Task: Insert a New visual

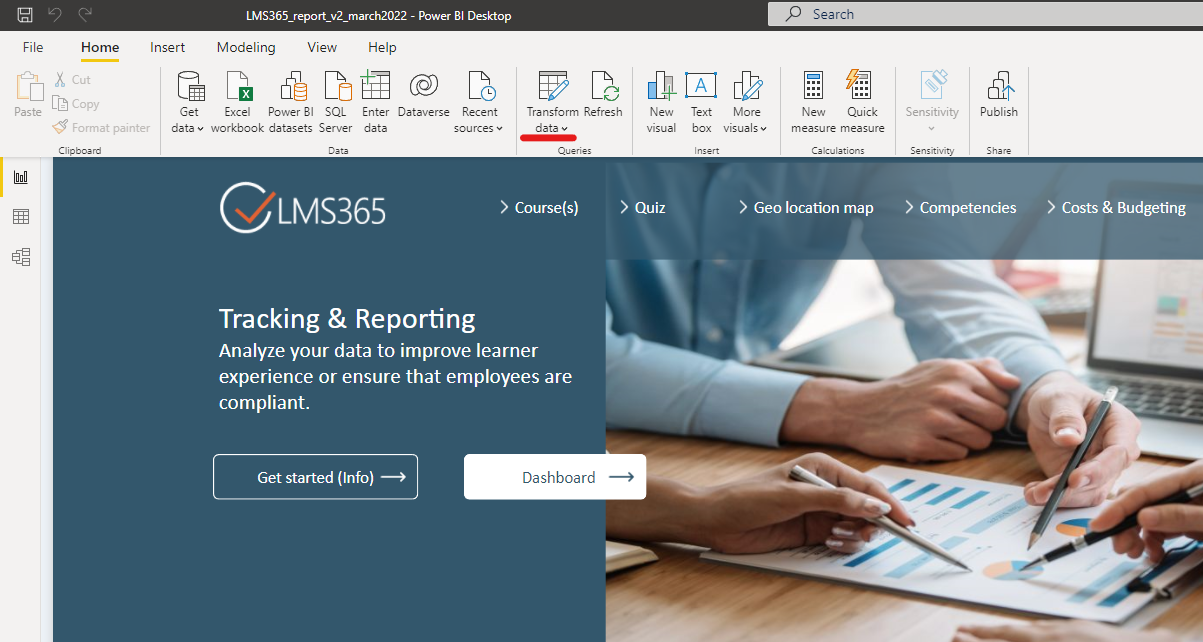Action: point(661,102)
